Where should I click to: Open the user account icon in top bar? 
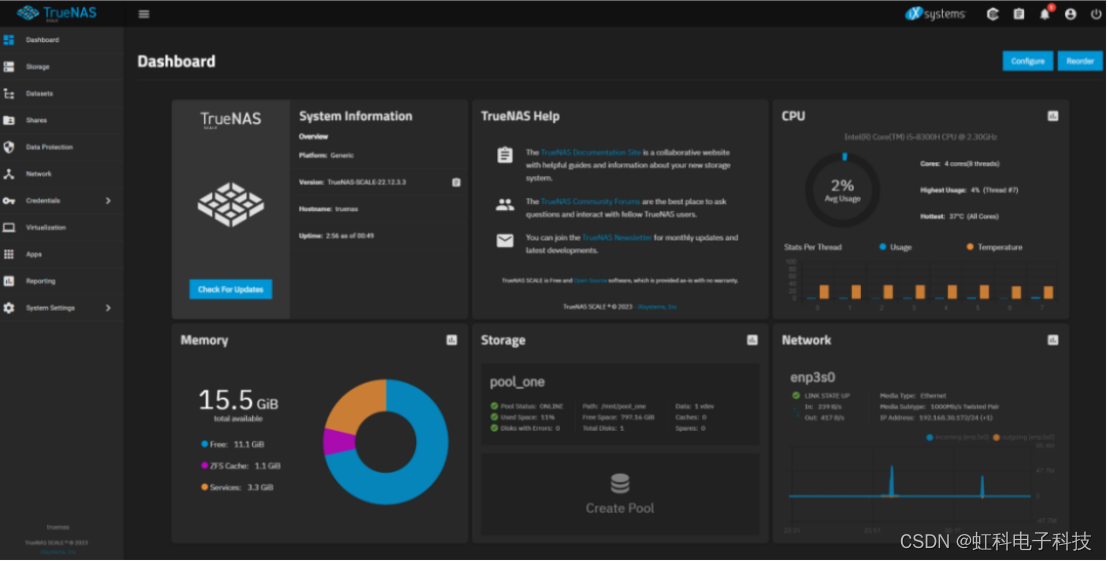click(1071, 14)
